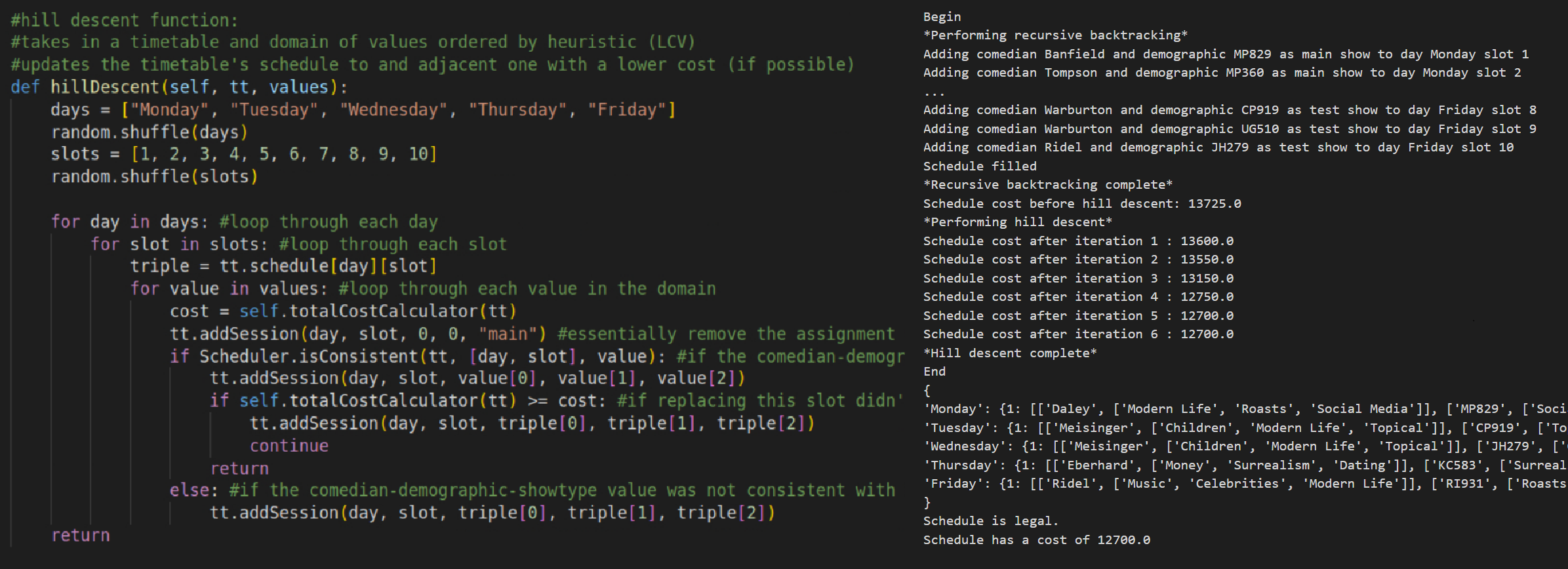Click the 'for day in days' loop line

(244, 222)
